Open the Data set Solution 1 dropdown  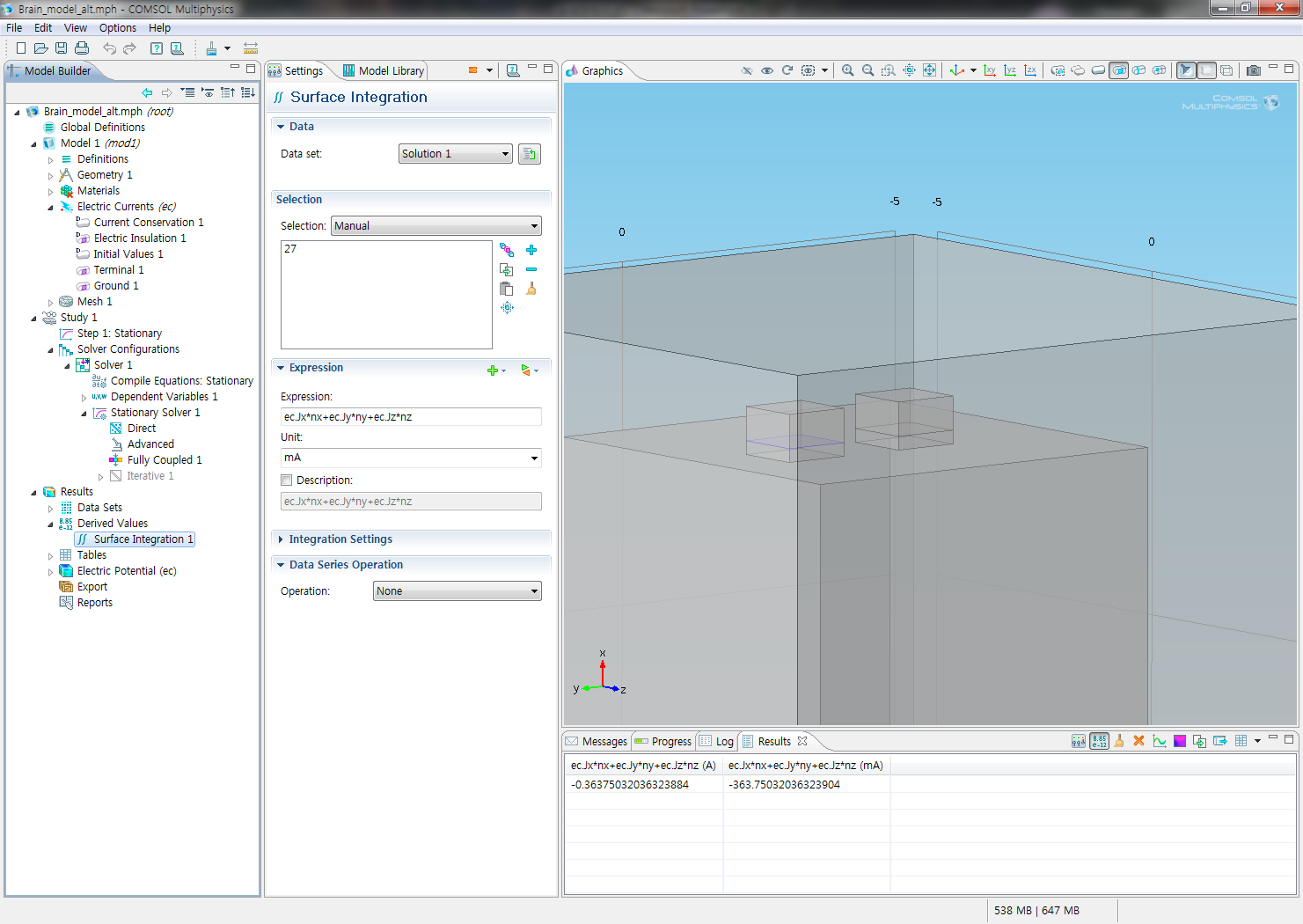pyautogui.click(x=455, y=154)
